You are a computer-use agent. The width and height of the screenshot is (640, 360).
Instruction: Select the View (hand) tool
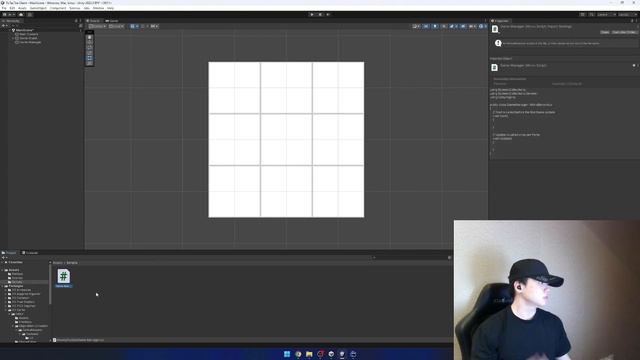pyautogui.click(x=90, y=37)
